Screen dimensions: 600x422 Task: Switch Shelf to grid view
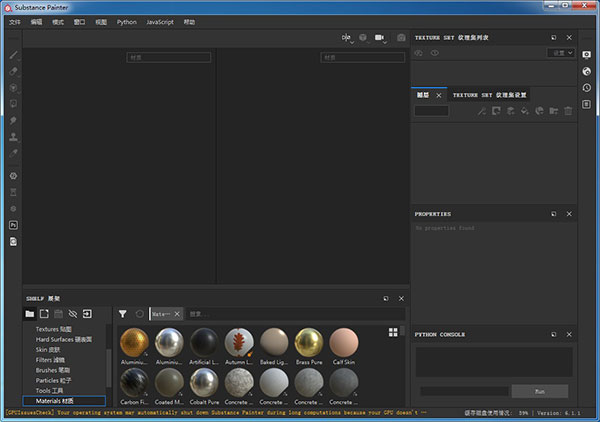[x=393, y=331]
